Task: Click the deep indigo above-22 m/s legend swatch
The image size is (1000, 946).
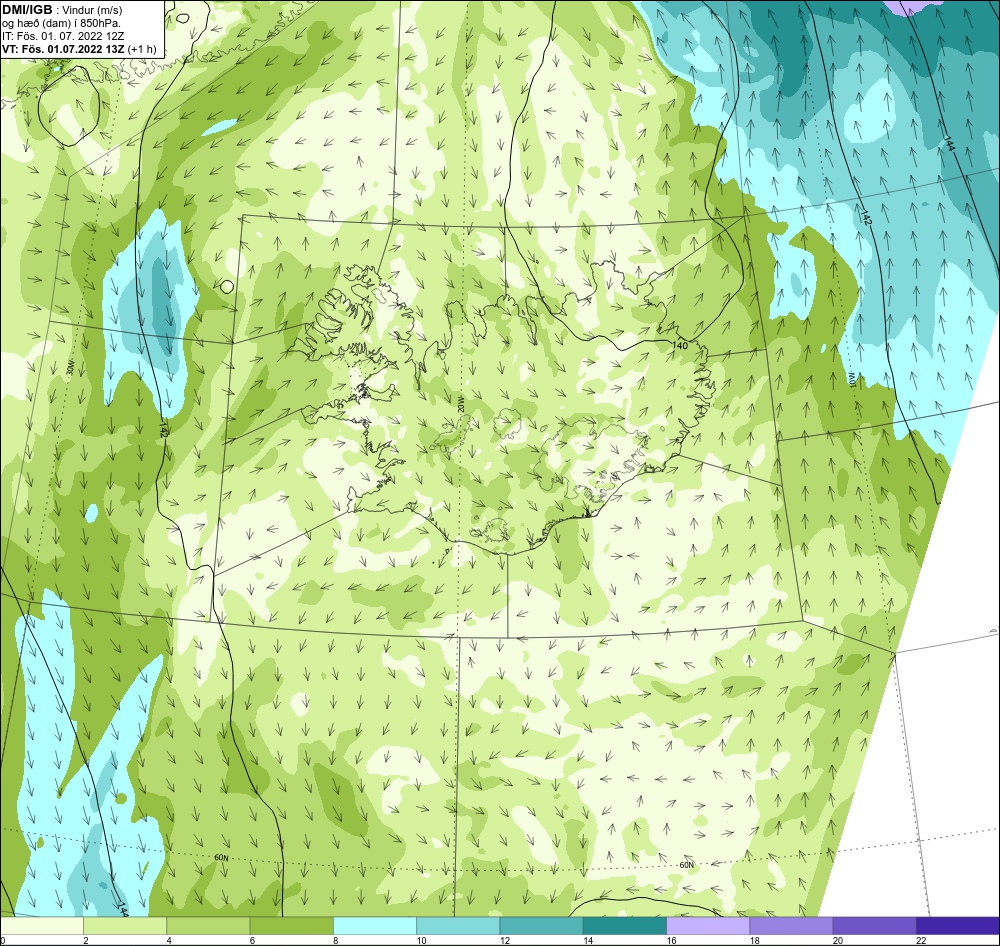Action: tap(957, 926)
